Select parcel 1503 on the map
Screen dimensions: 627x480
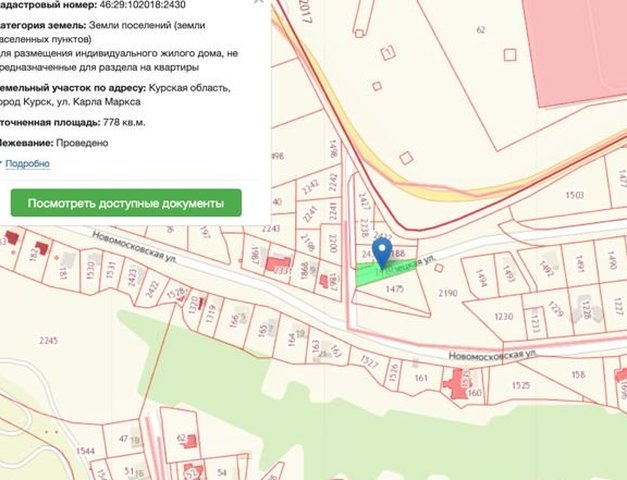click(x=575, y=195)
